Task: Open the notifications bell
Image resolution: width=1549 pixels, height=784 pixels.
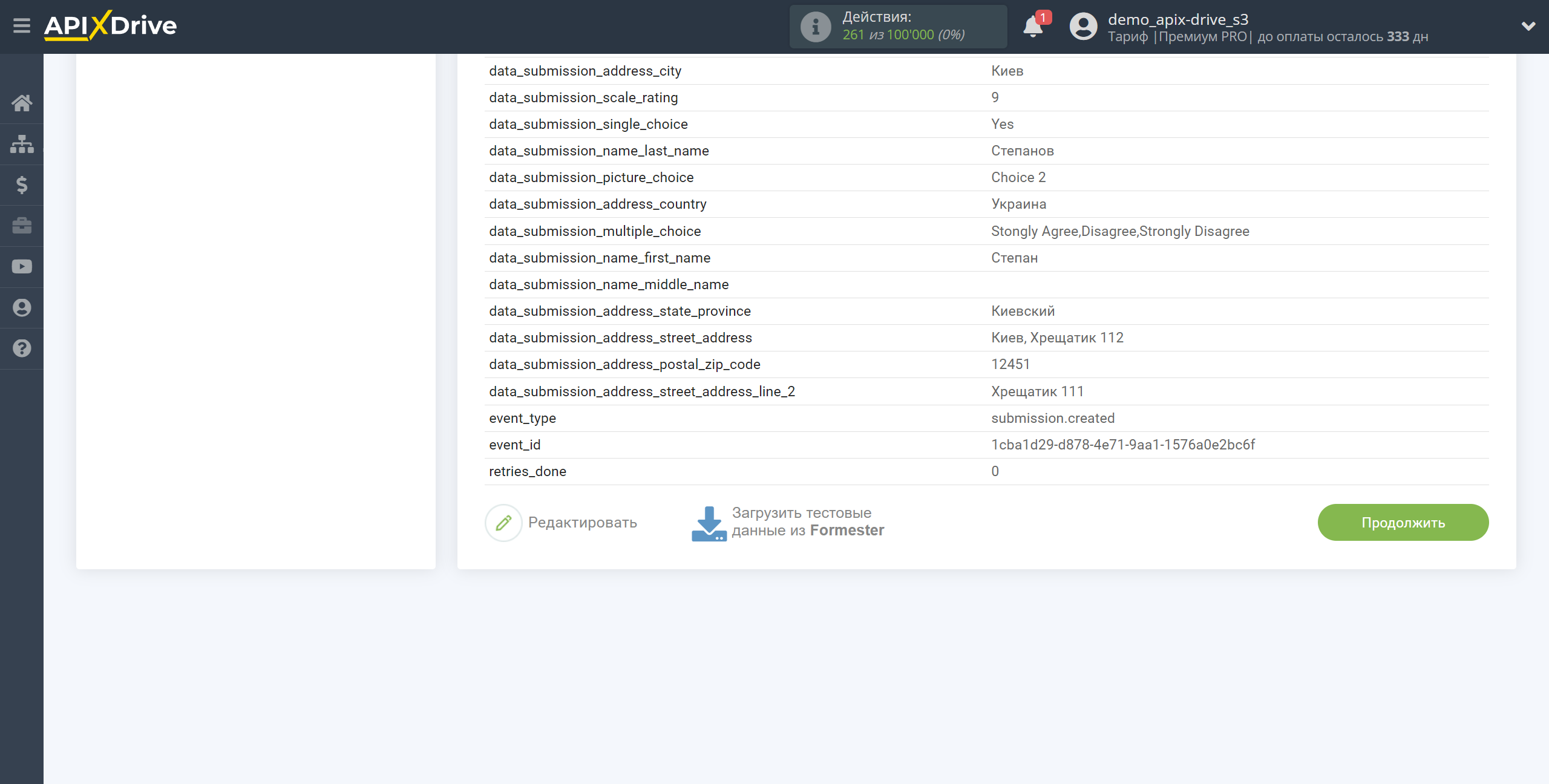Action: [1033, 27]
